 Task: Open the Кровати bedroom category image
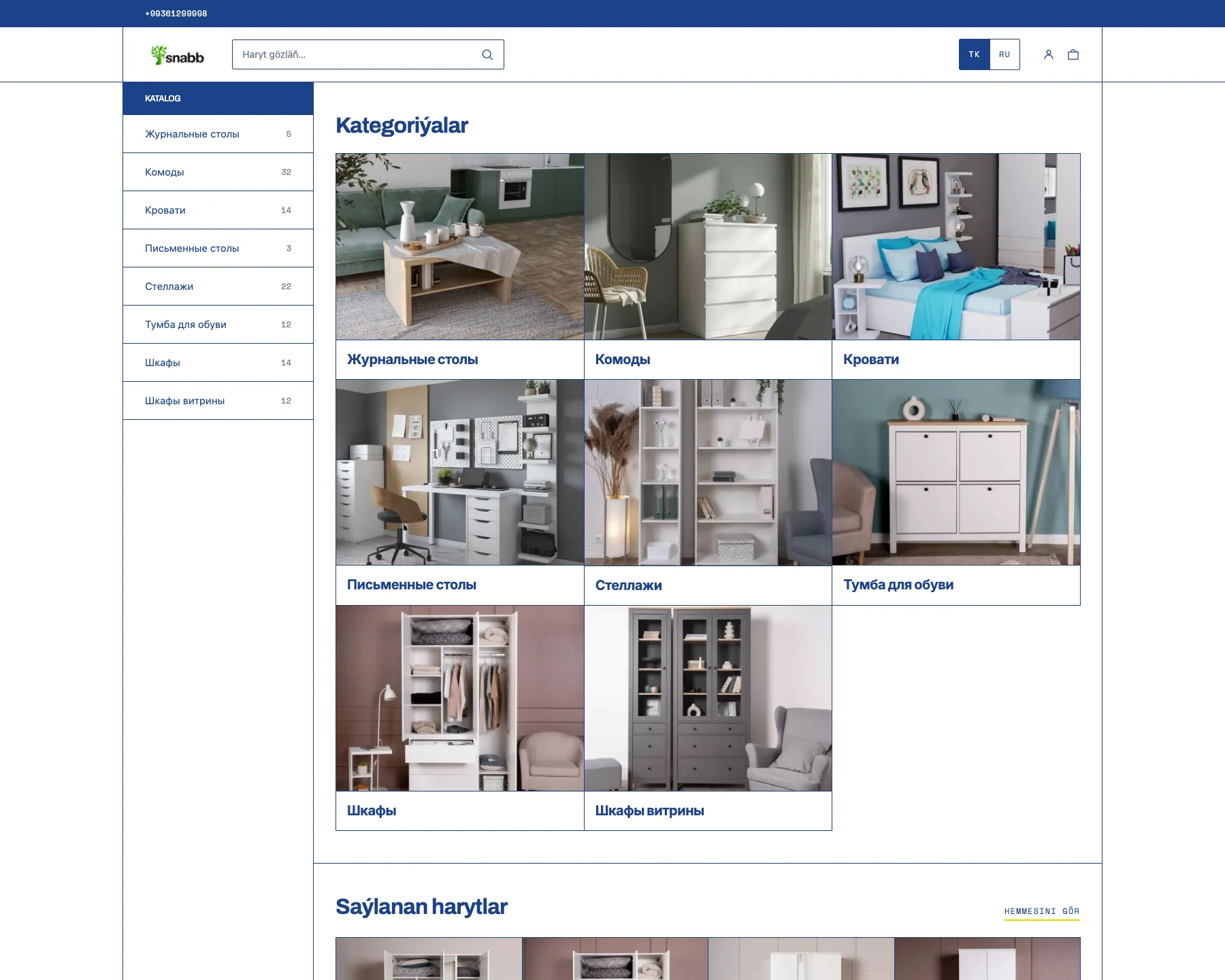point(956,246)
